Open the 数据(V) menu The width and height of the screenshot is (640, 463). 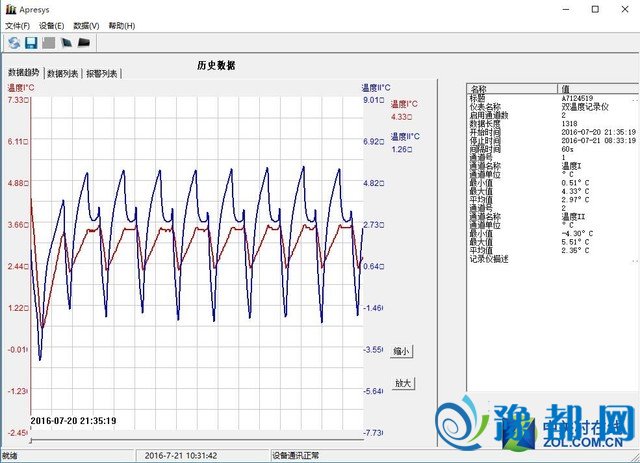pyautogui.click(x=86, y=25)
